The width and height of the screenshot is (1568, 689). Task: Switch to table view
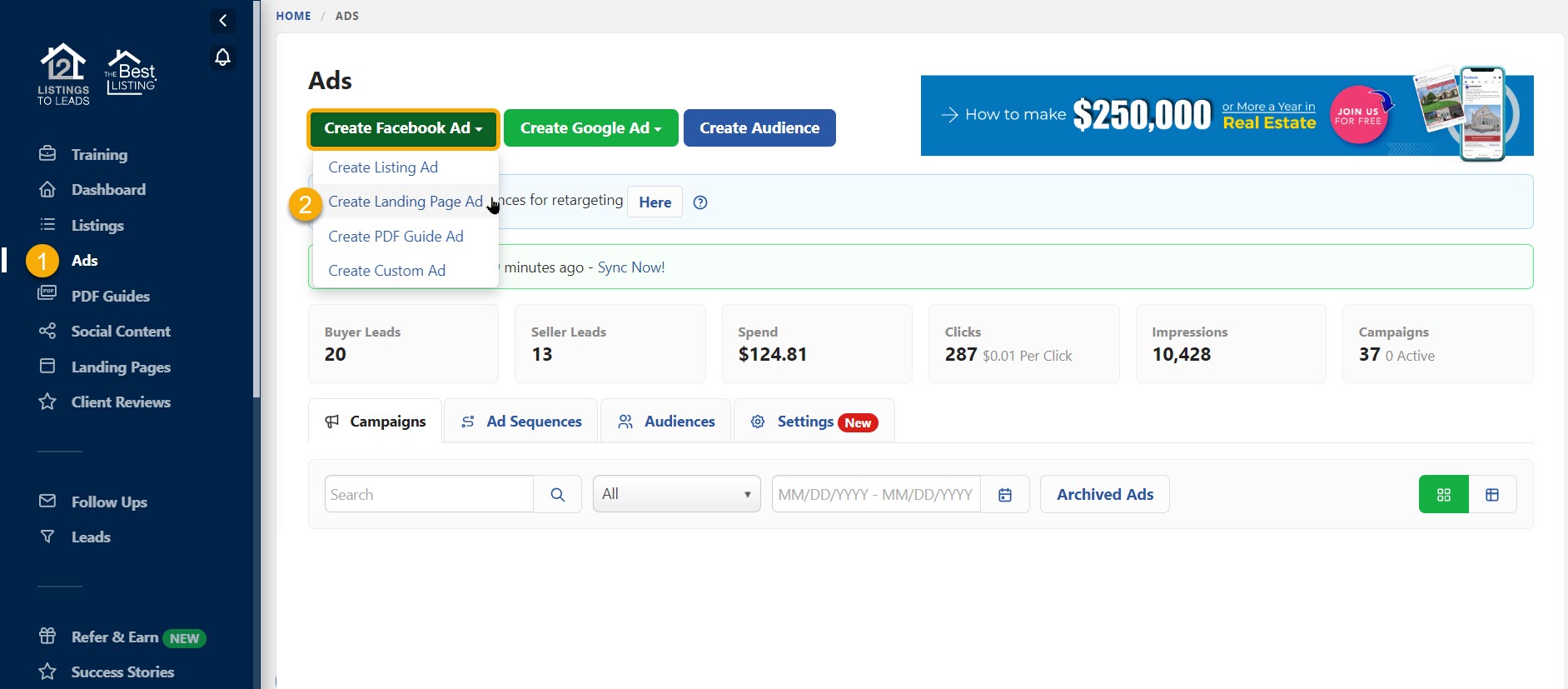pyautogui.click(x=1492, y=494)
